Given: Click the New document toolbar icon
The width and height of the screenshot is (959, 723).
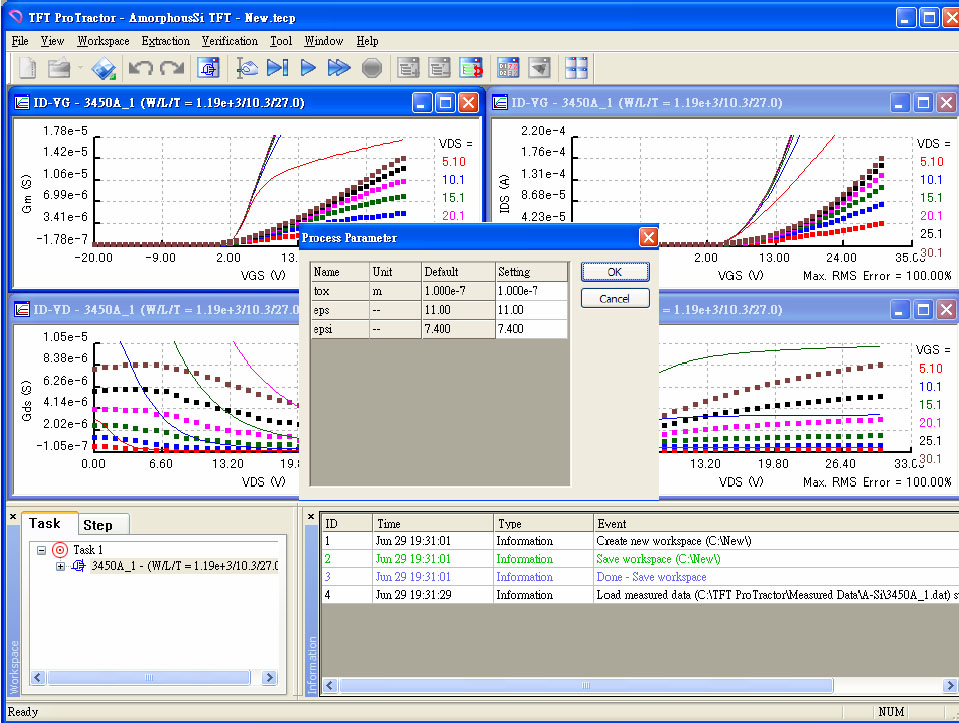Looking at the screenshot, I should [28, 68].
